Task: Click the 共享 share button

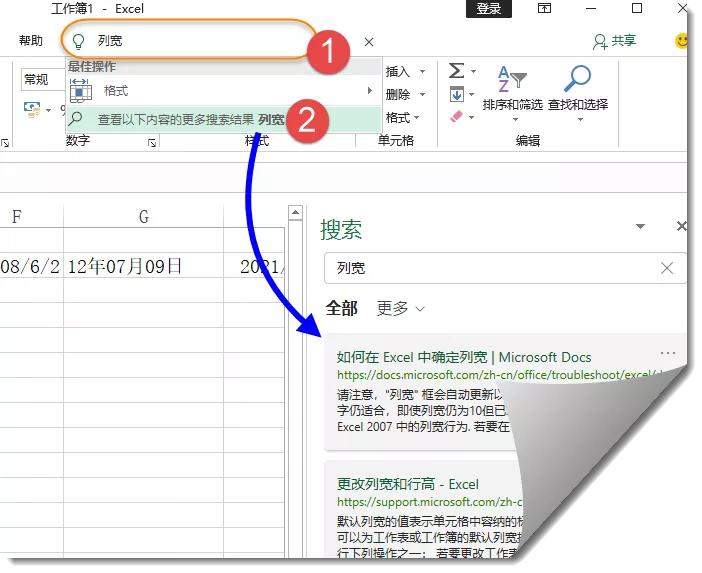Action: (614, 41)
